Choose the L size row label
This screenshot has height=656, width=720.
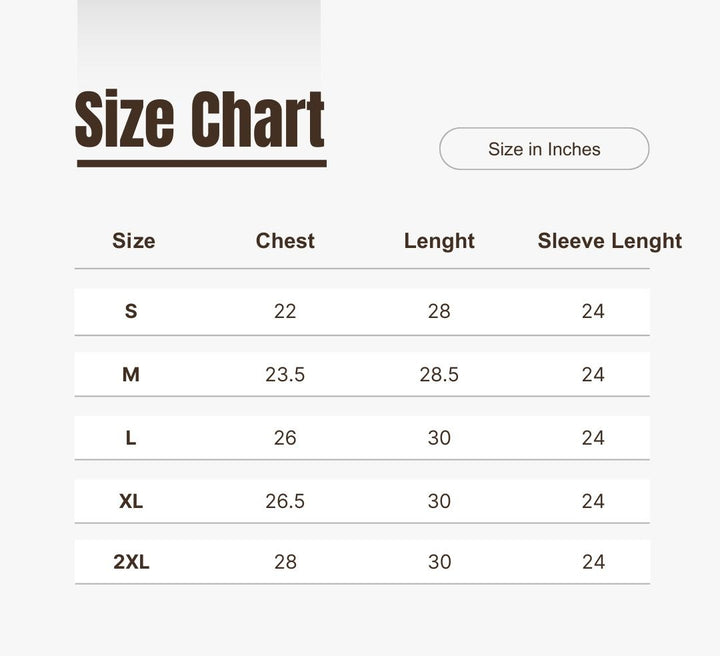pos(131,438)
